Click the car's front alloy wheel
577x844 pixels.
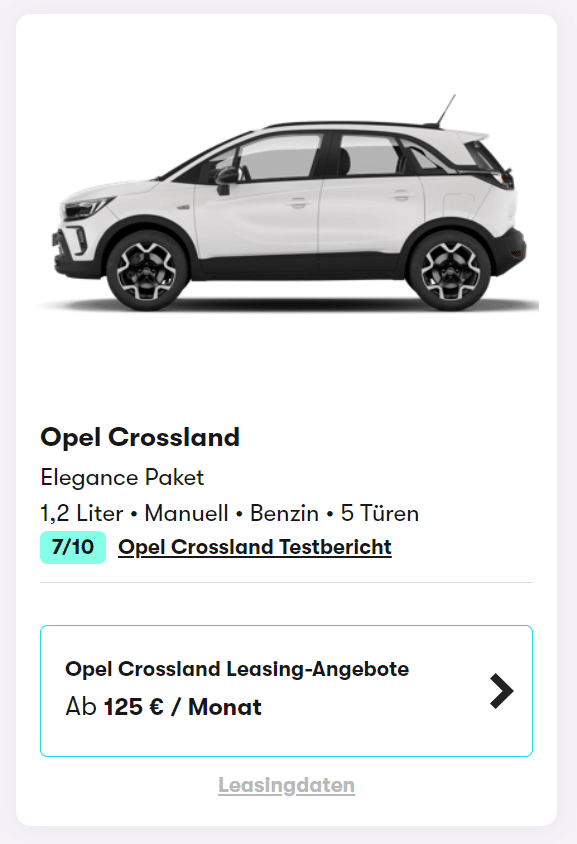(x=147, y=271)
